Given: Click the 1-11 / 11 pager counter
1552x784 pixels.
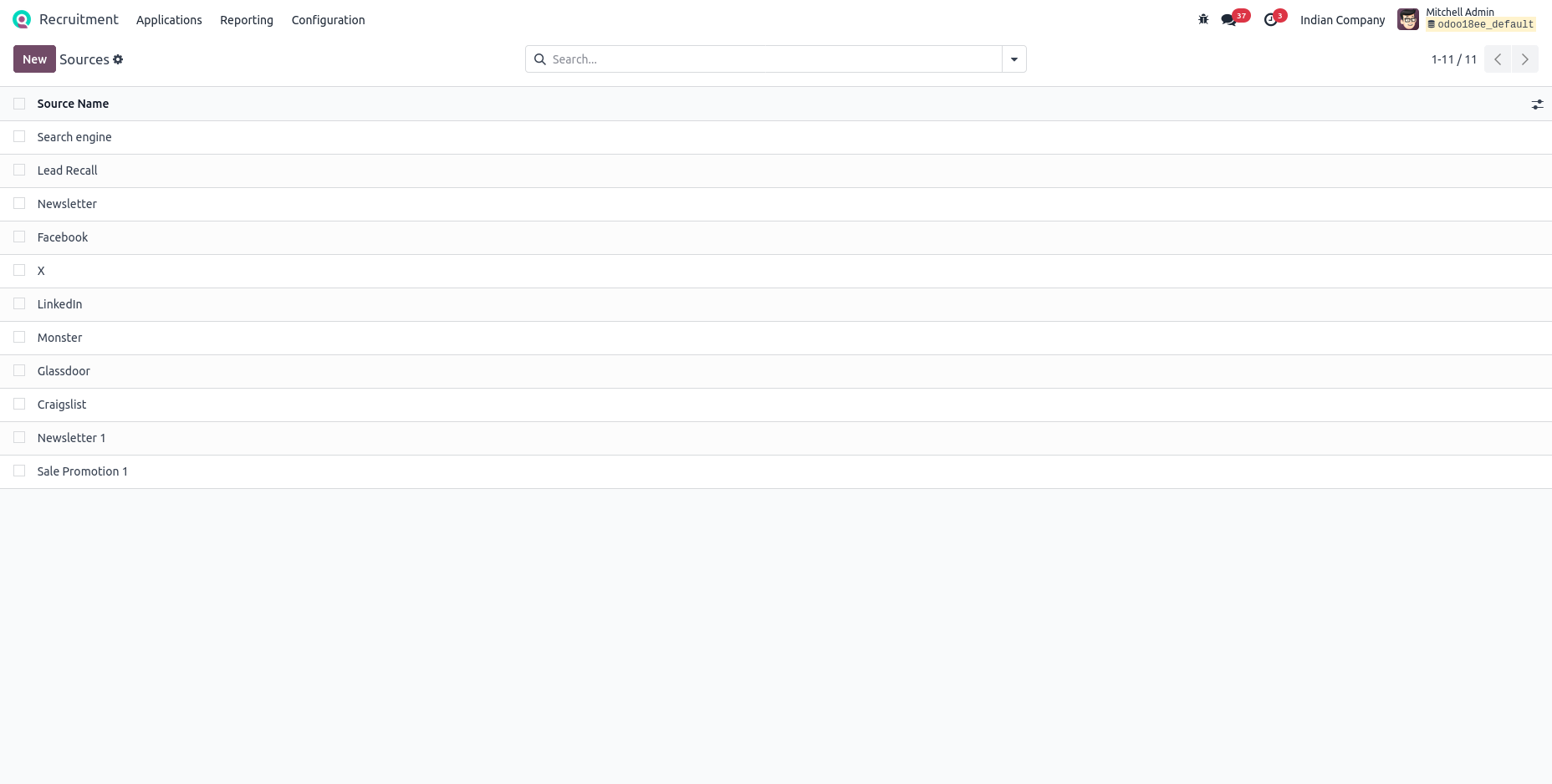Looking at the screenshot, I should point(1454,59).
